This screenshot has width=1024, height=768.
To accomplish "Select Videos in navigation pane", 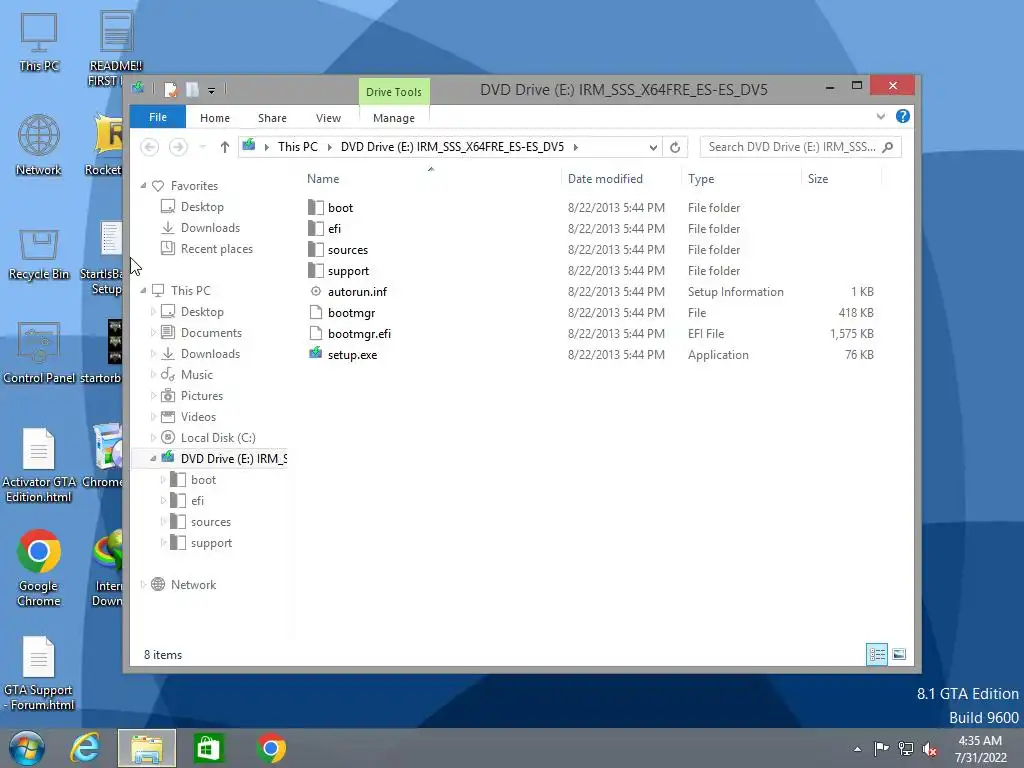I will pyautogui.click(x=198, y=417).
